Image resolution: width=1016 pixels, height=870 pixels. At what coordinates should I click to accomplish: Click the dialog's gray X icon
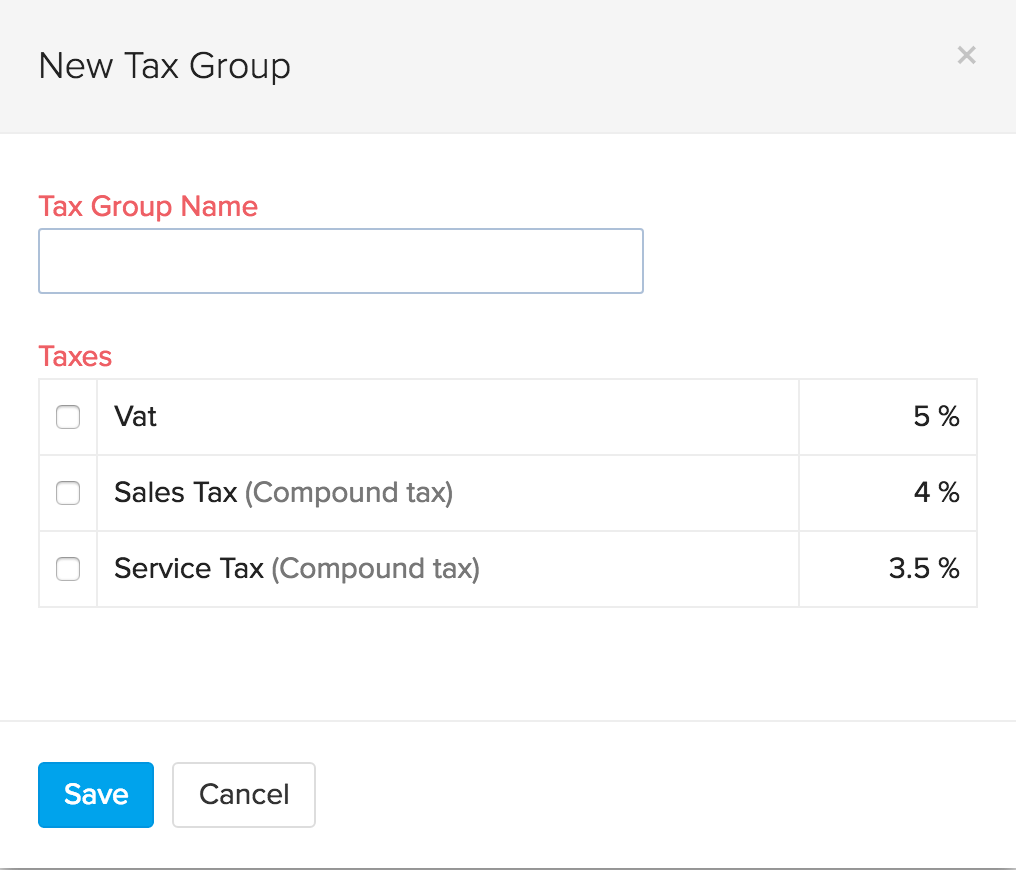tap(966, 55)
